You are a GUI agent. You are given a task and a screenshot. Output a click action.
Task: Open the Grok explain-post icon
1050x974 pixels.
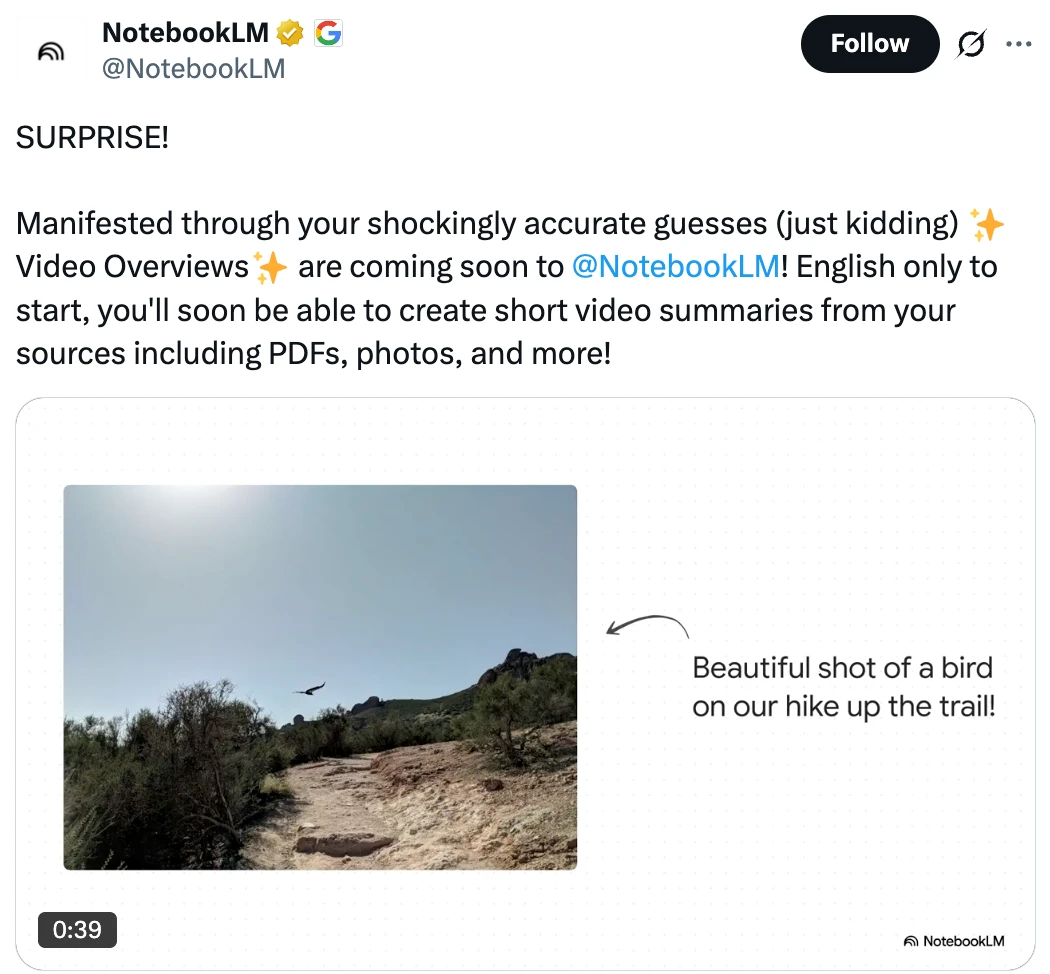pyautogui.click(x=970, y=44)
